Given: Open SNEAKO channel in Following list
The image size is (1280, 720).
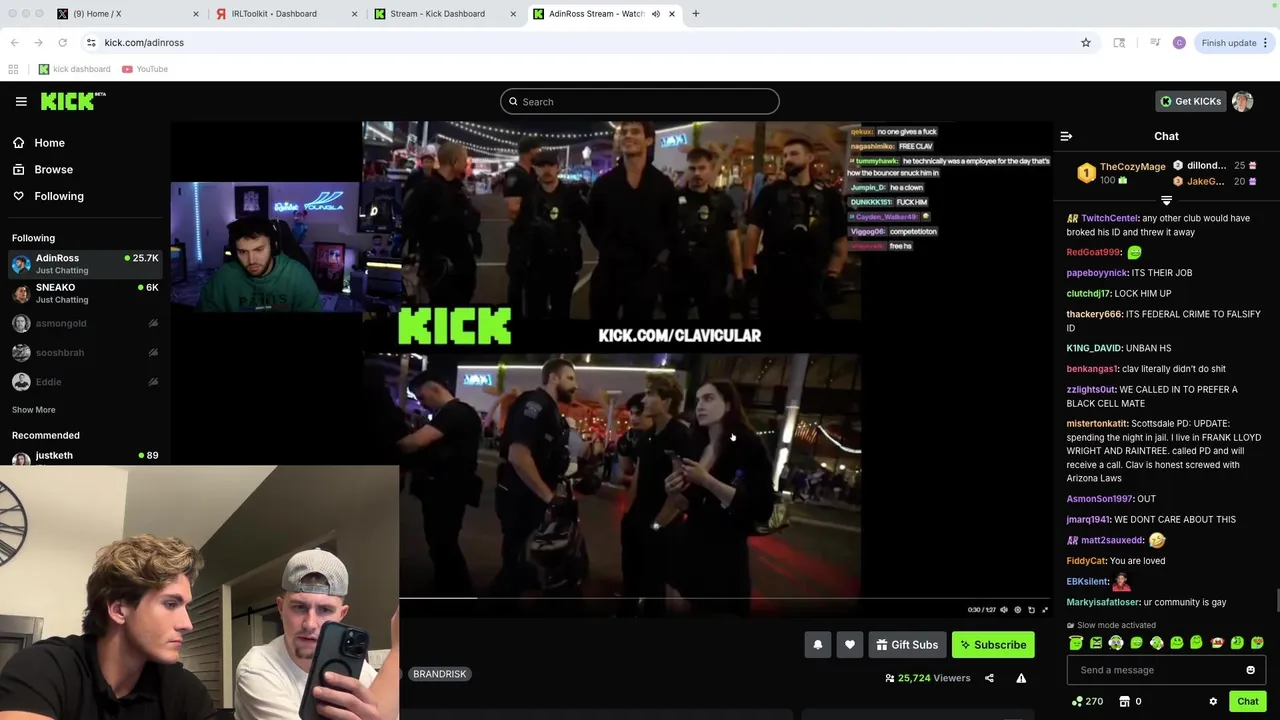Looking at the screenshot, I should coord(85,293).
